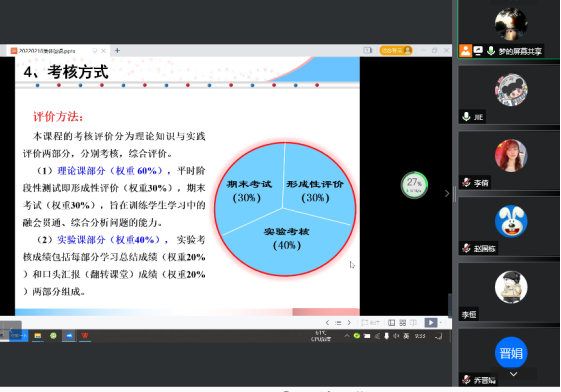This screenshot has width=561, height=392.
Task: Advance to the next slide using right arrow
Action: click(349, 323)
